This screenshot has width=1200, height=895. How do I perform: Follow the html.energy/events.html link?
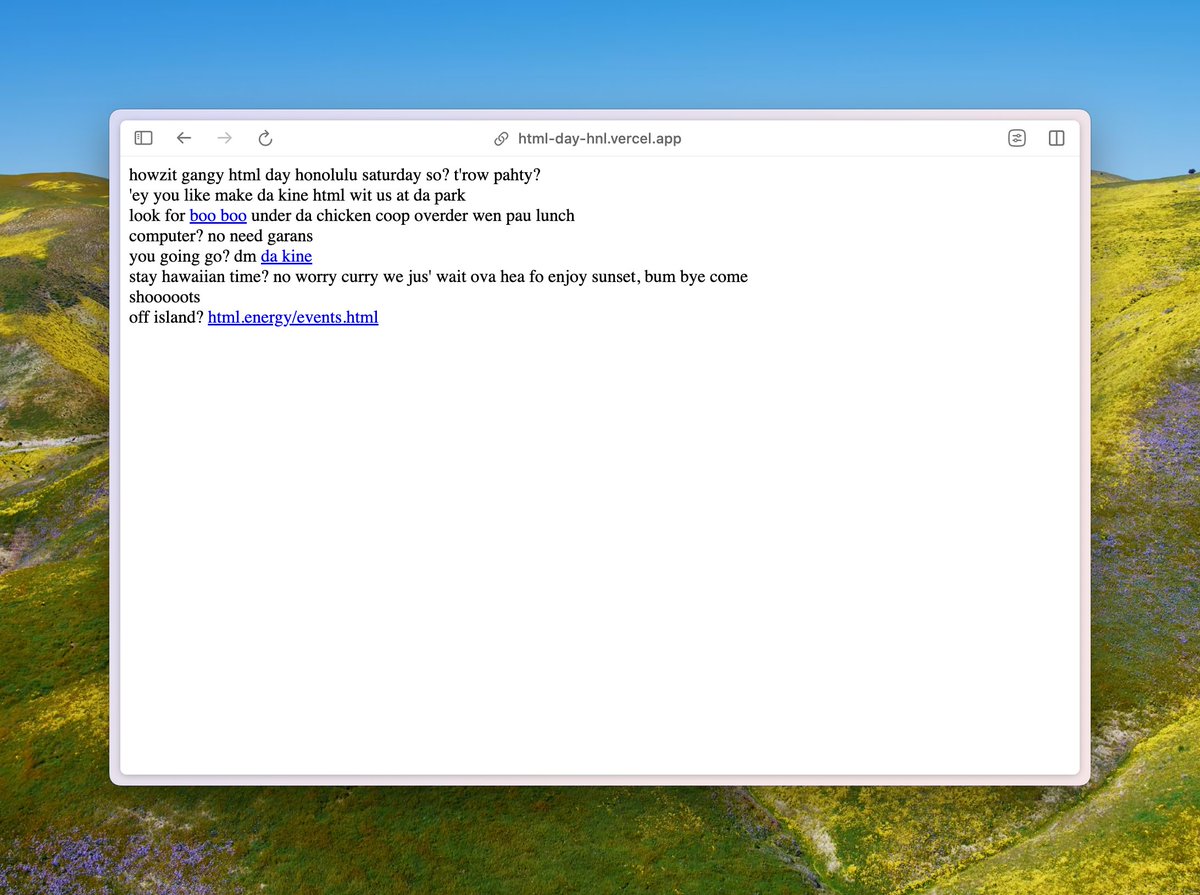(x=293, y=317)
